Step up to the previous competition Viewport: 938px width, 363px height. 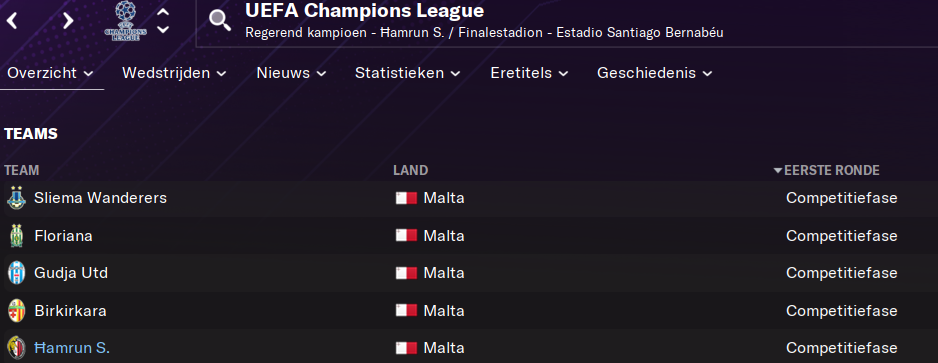[x=163, y=12]
